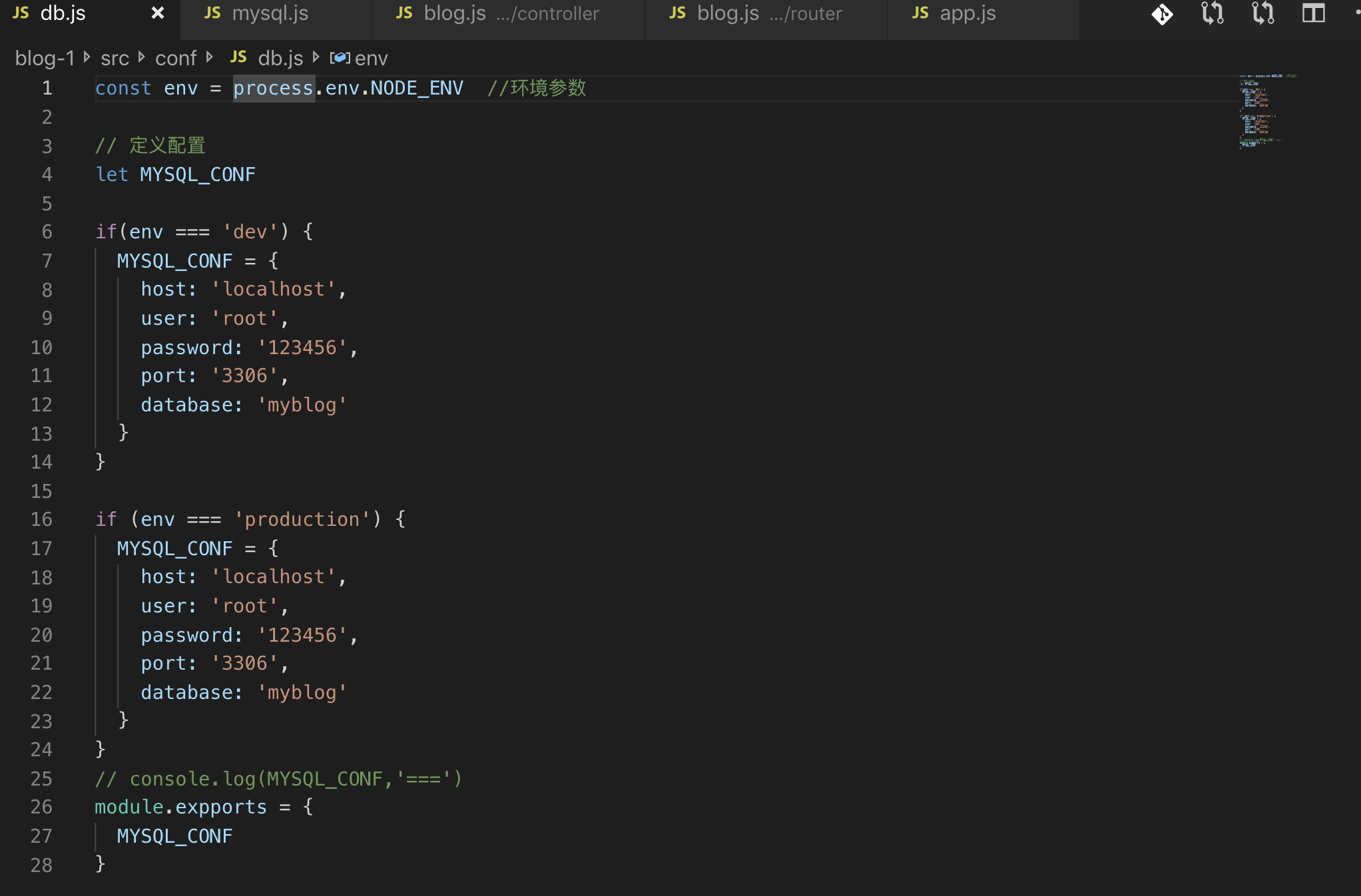Expand the arrow after db.js breadcrumb
The image size is (1361, 896).
pos(316,58)
